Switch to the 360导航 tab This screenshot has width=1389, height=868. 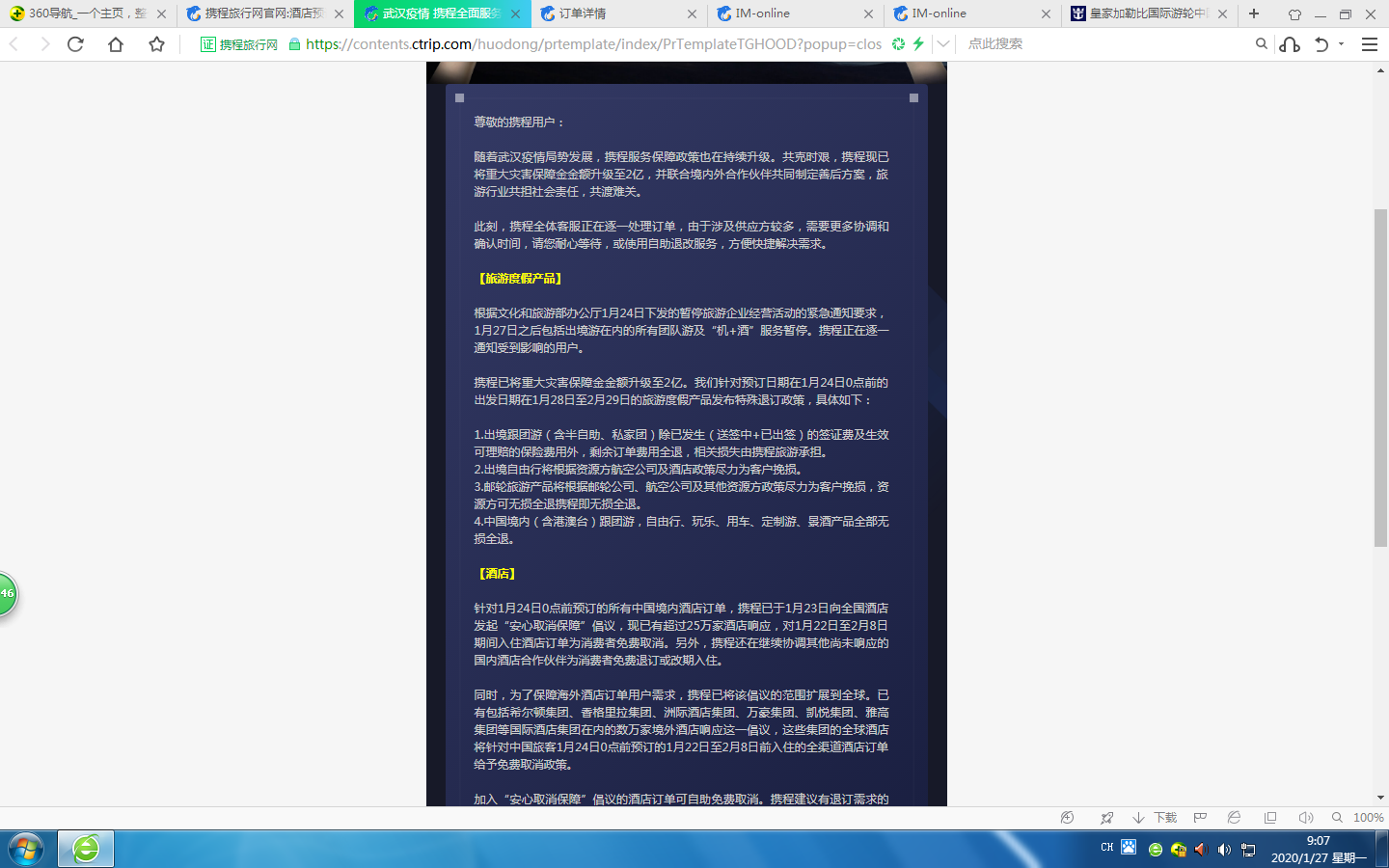[x=87, y=14]
